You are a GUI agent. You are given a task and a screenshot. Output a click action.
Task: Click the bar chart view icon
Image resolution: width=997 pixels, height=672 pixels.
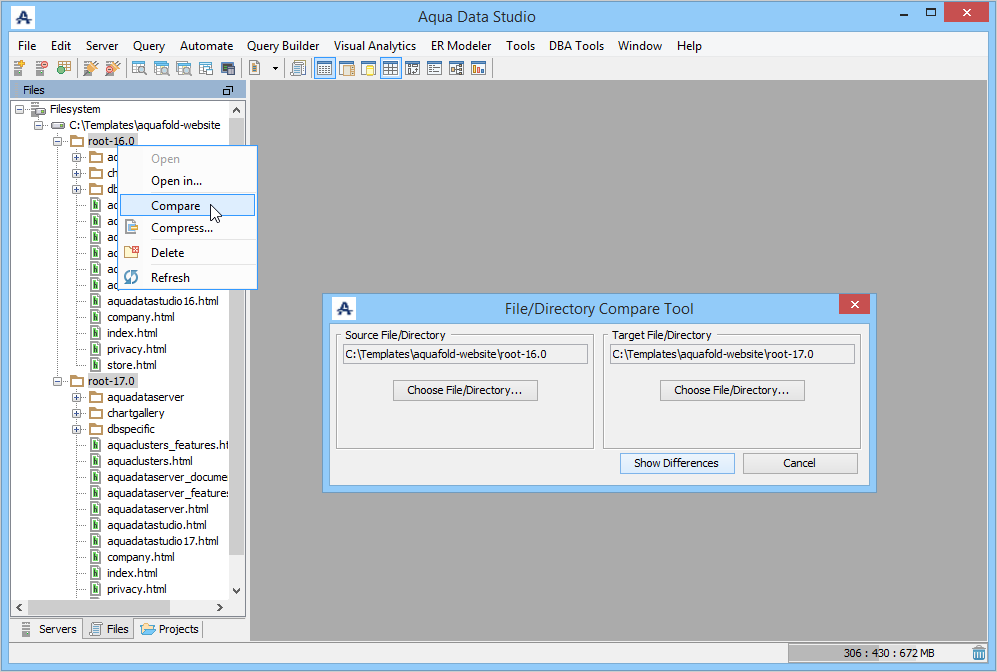478,68
